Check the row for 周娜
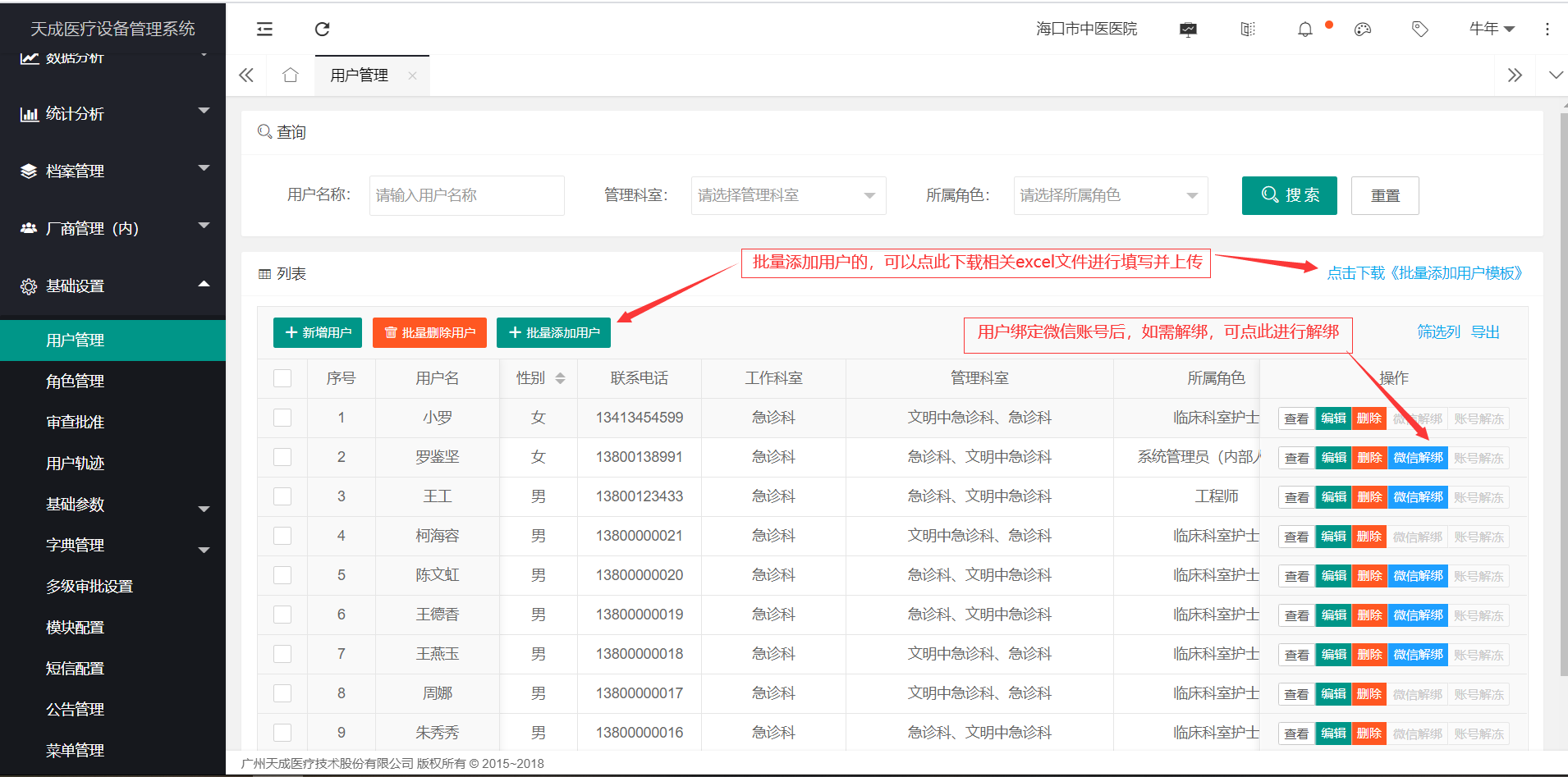The height and width of the screenshot is (777, 1568). [282, 693]
